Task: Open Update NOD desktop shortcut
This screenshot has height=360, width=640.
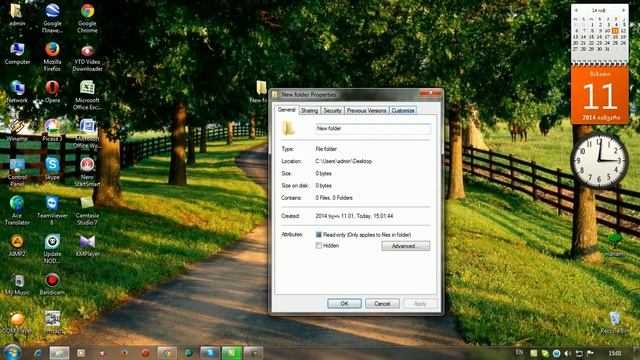Action: coord(52,249)
